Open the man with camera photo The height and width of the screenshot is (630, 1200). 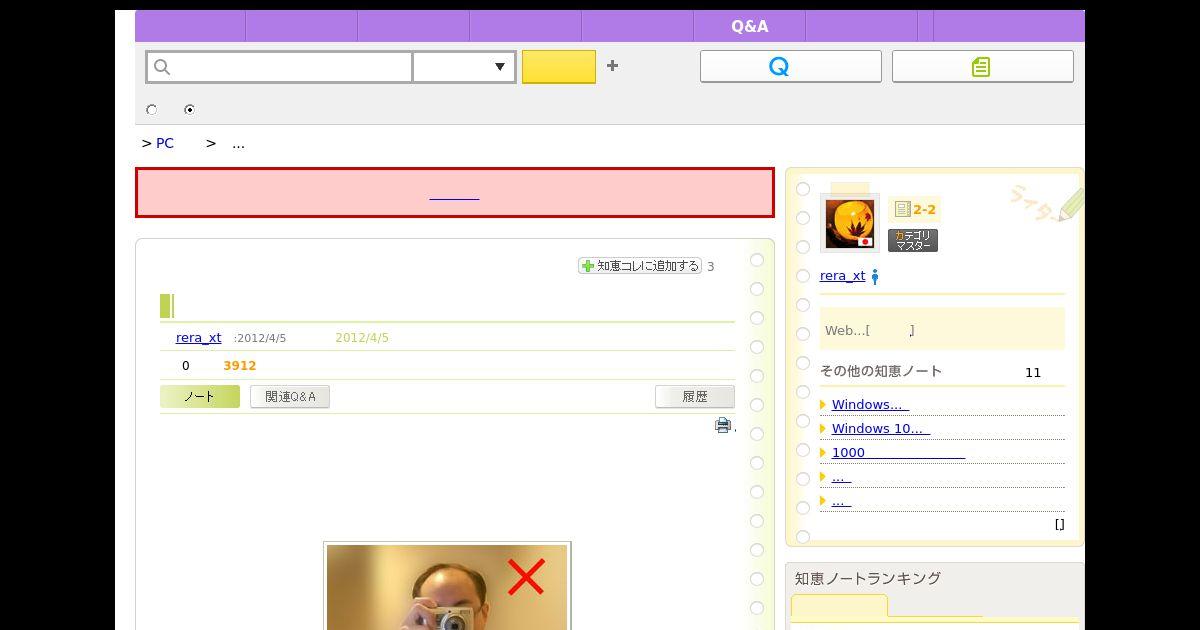coord(447,587)
